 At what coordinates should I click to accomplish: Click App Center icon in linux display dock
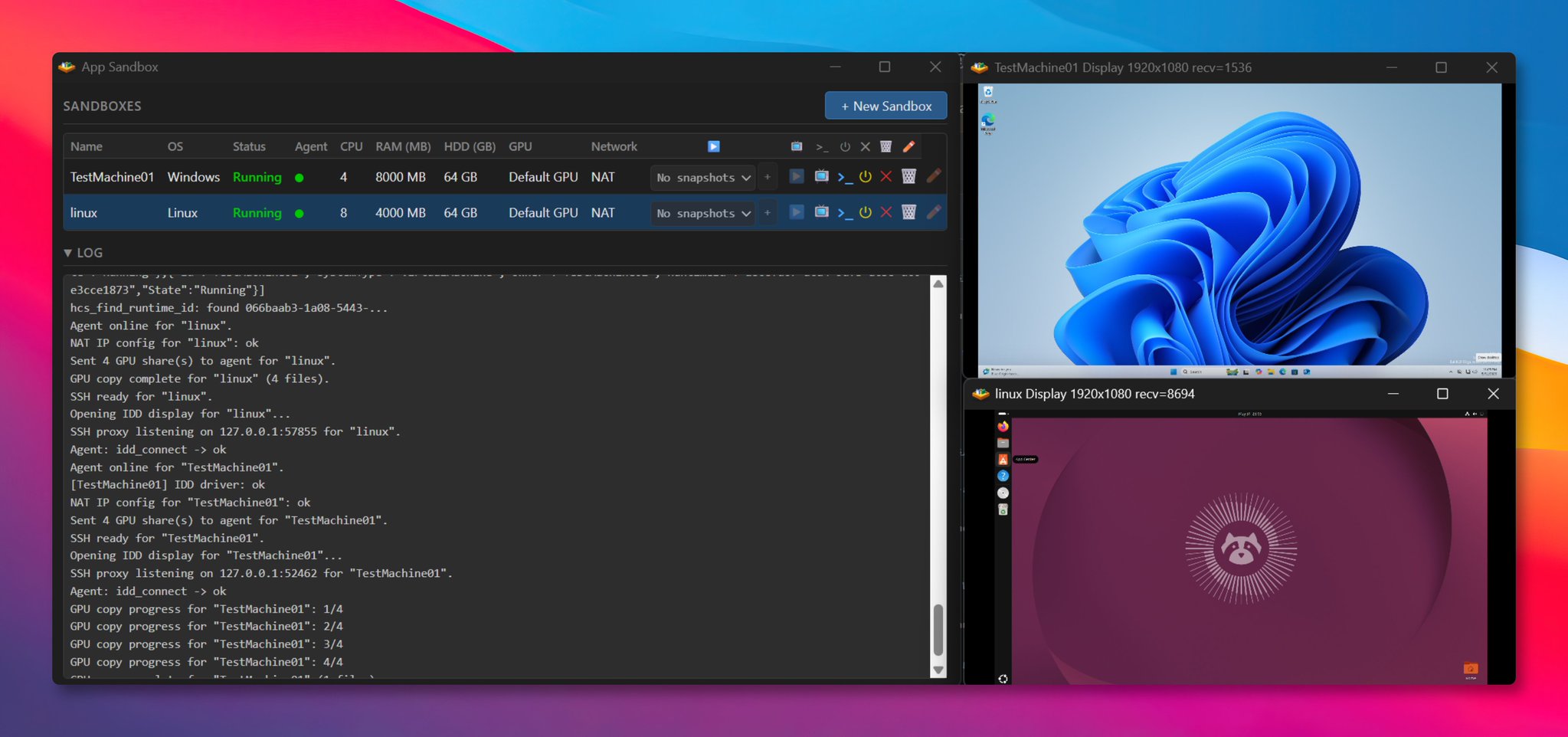tap(1003, 460)
